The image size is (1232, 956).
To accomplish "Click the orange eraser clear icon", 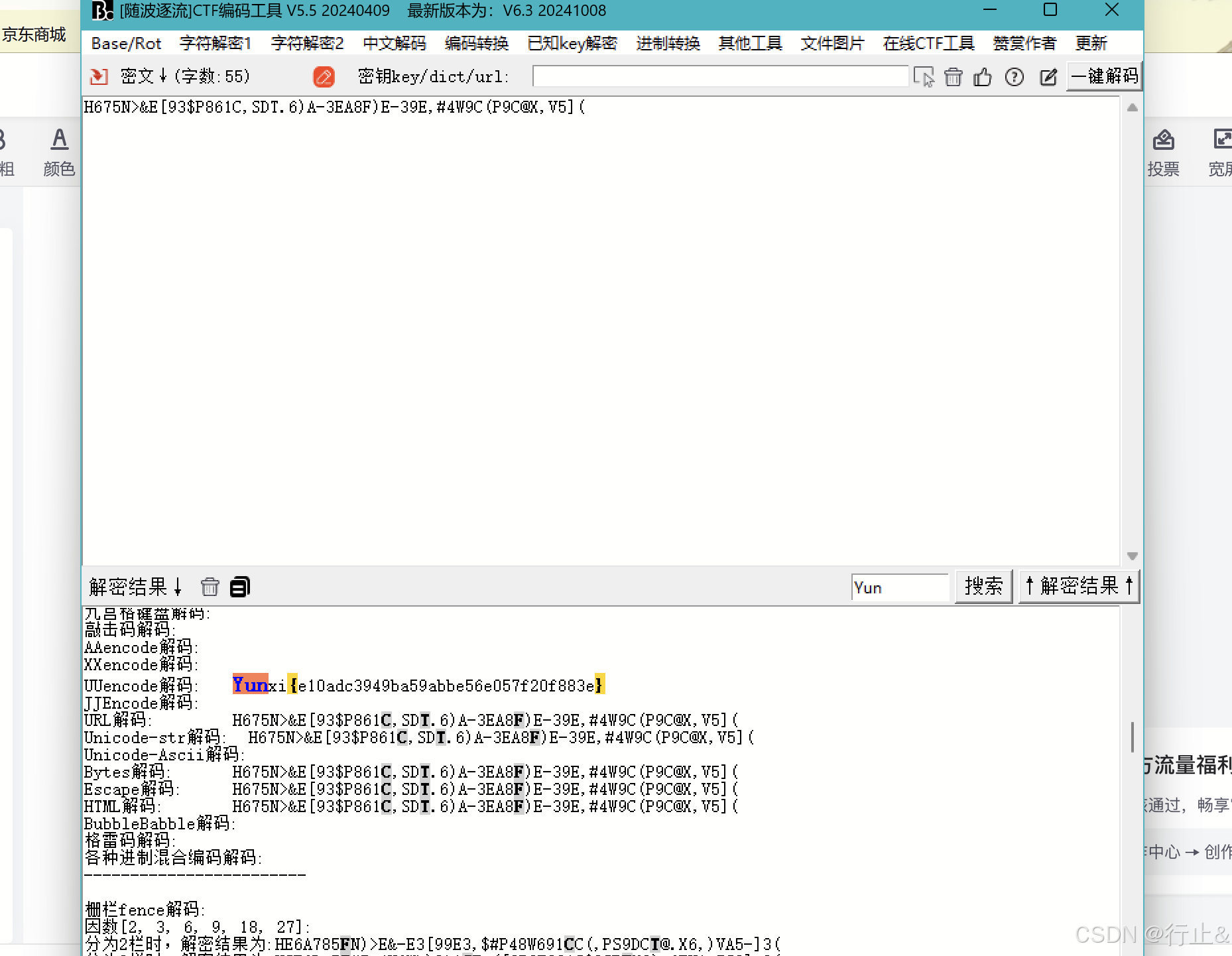I will point(324,77).
